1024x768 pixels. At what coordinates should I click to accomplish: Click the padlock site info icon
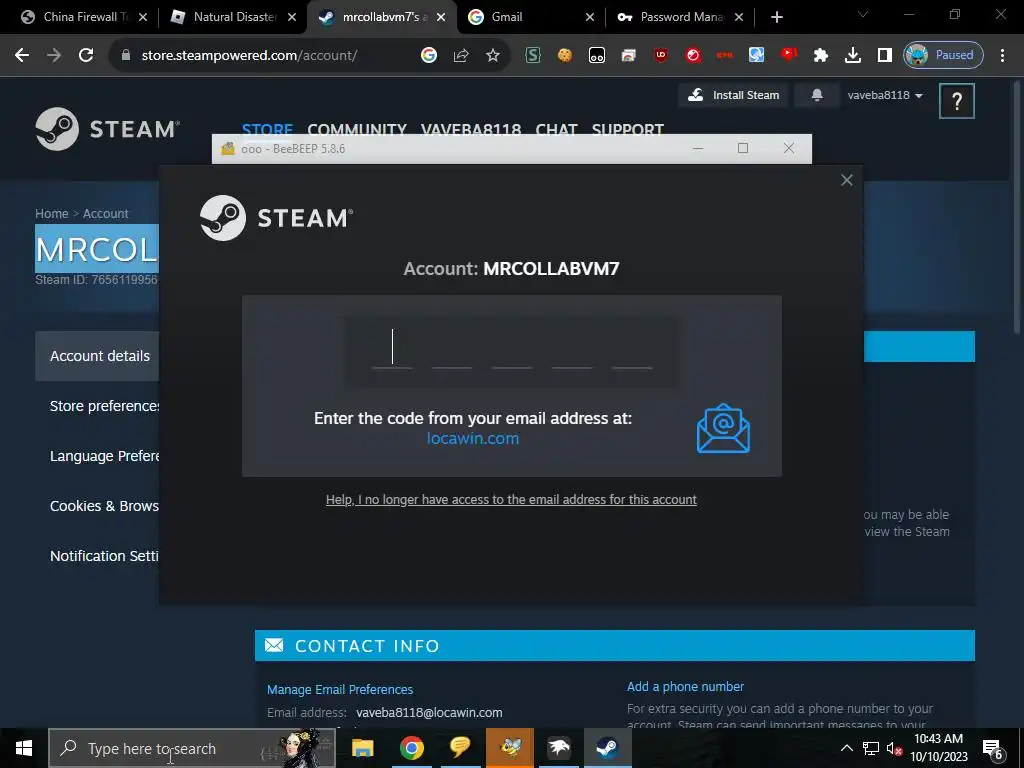[x=126, y=56]
